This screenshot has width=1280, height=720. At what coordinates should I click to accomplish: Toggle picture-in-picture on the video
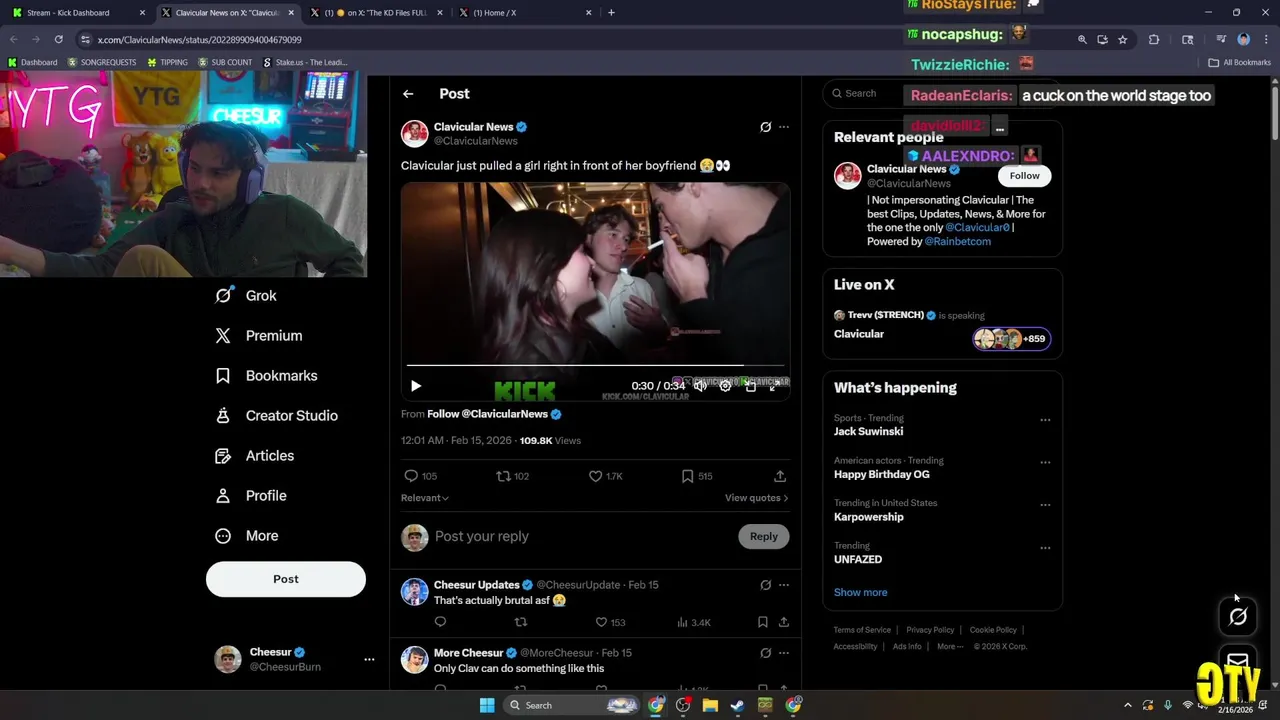(751, 386)
